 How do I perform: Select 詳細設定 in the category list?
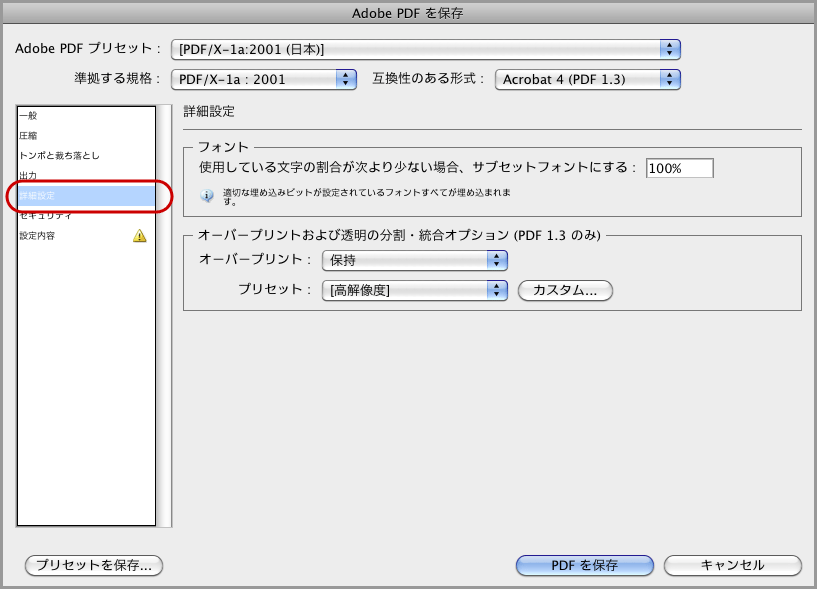86,195
